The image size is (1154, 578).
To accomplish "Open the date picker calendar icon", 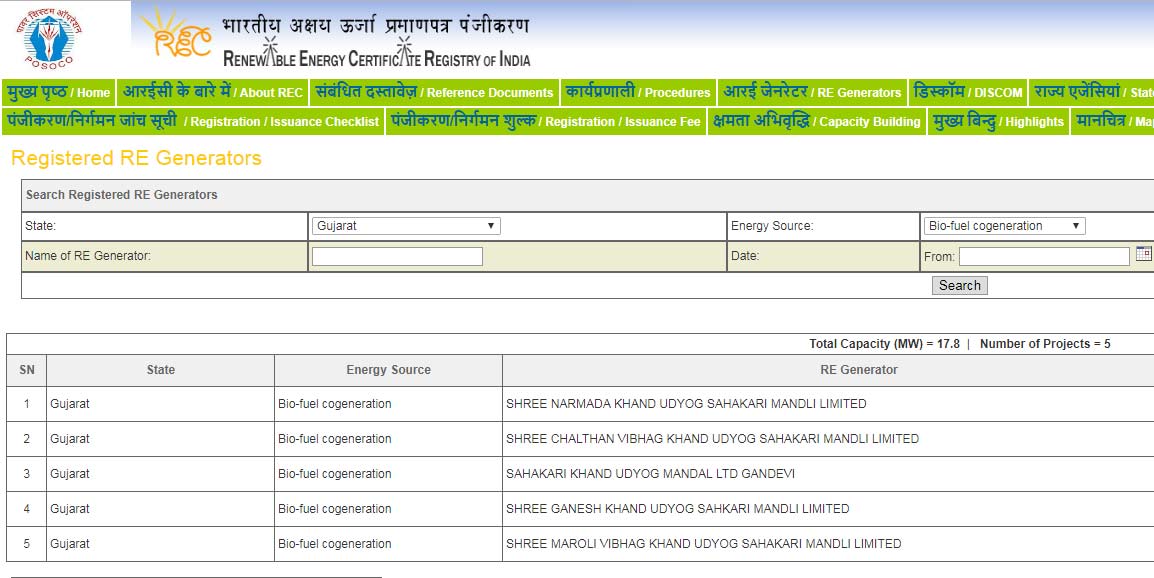I will [1144, 254].
